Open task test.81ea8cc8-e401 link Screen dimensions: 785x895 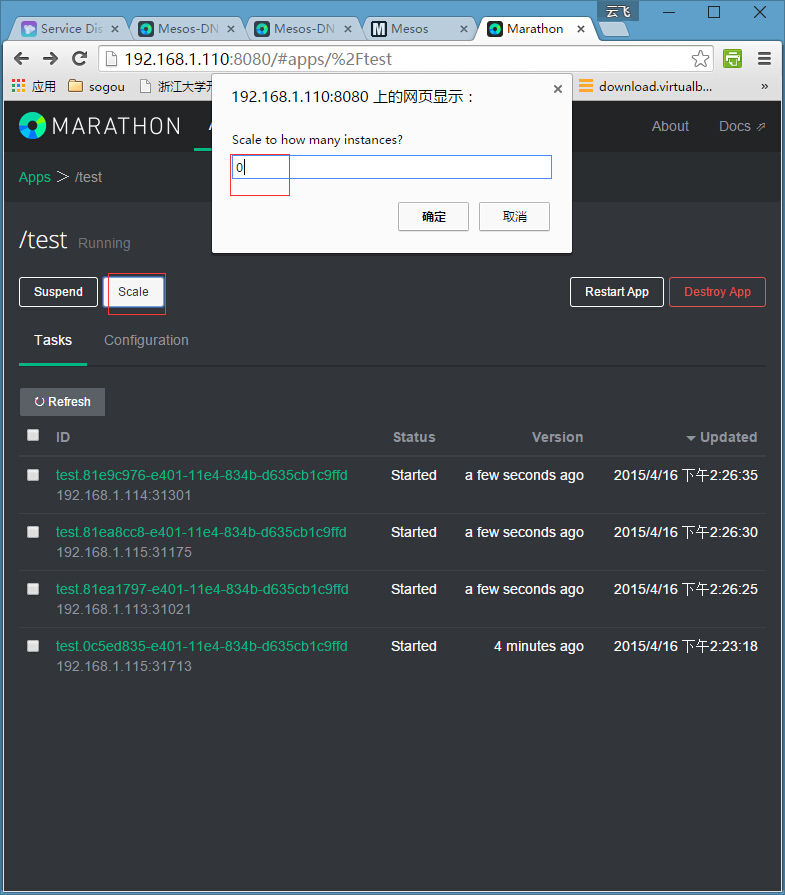tap(201, 532)
